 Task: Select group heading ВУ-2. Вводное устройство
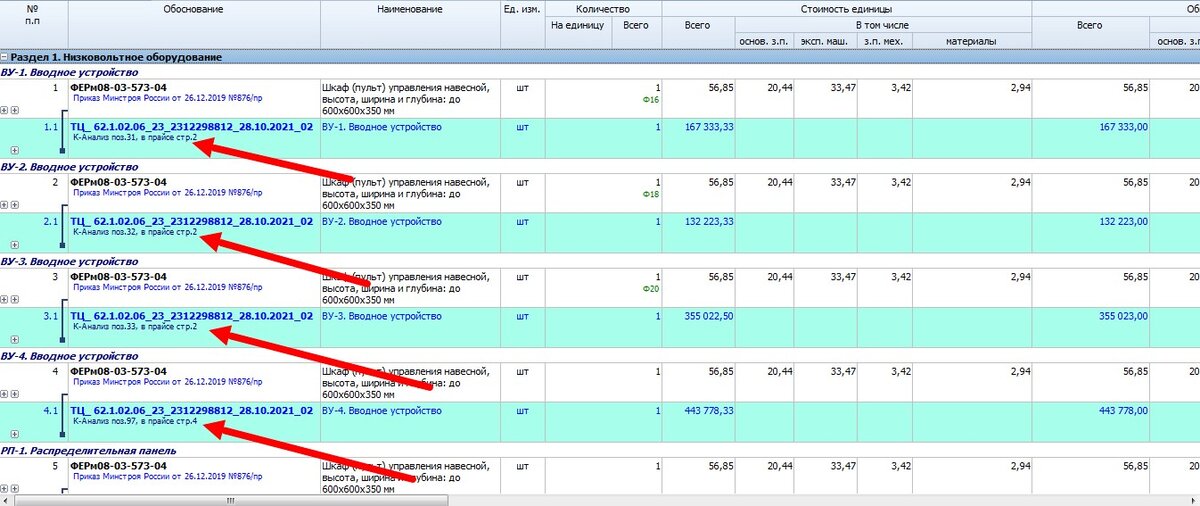pyautogui.click(x=69, y=167)
